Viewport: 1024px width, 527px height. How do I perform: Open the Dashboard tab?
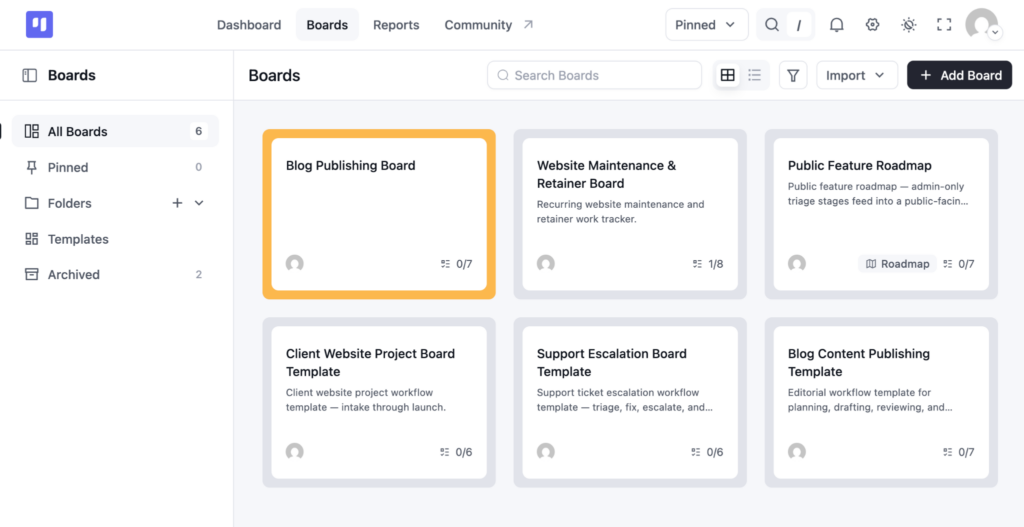[249, 25]
